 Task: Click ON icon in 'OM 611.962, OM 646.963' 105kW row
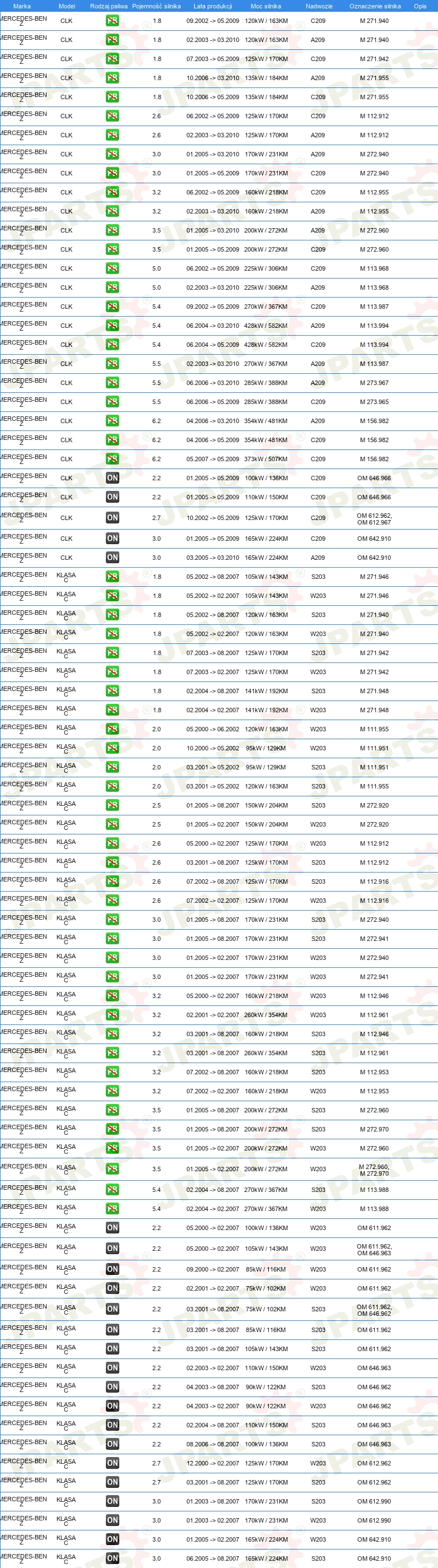pos(113,1249)
